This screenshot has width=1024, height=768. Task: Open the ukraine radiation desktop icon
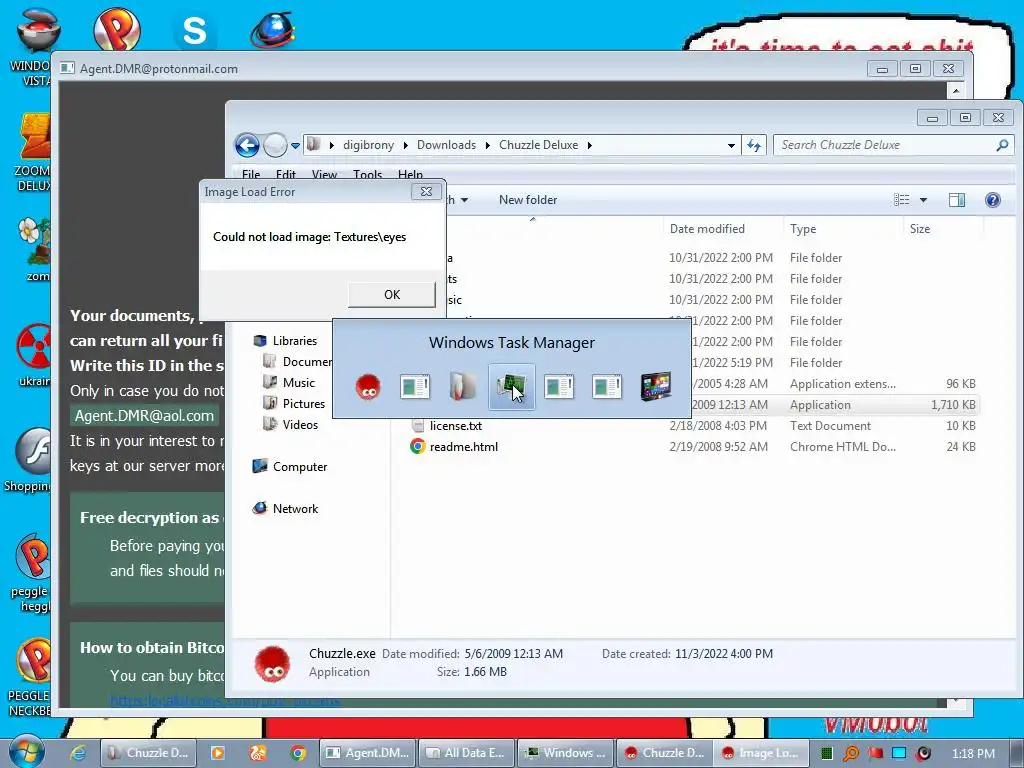pyautogui.click(x=35, y=355)
